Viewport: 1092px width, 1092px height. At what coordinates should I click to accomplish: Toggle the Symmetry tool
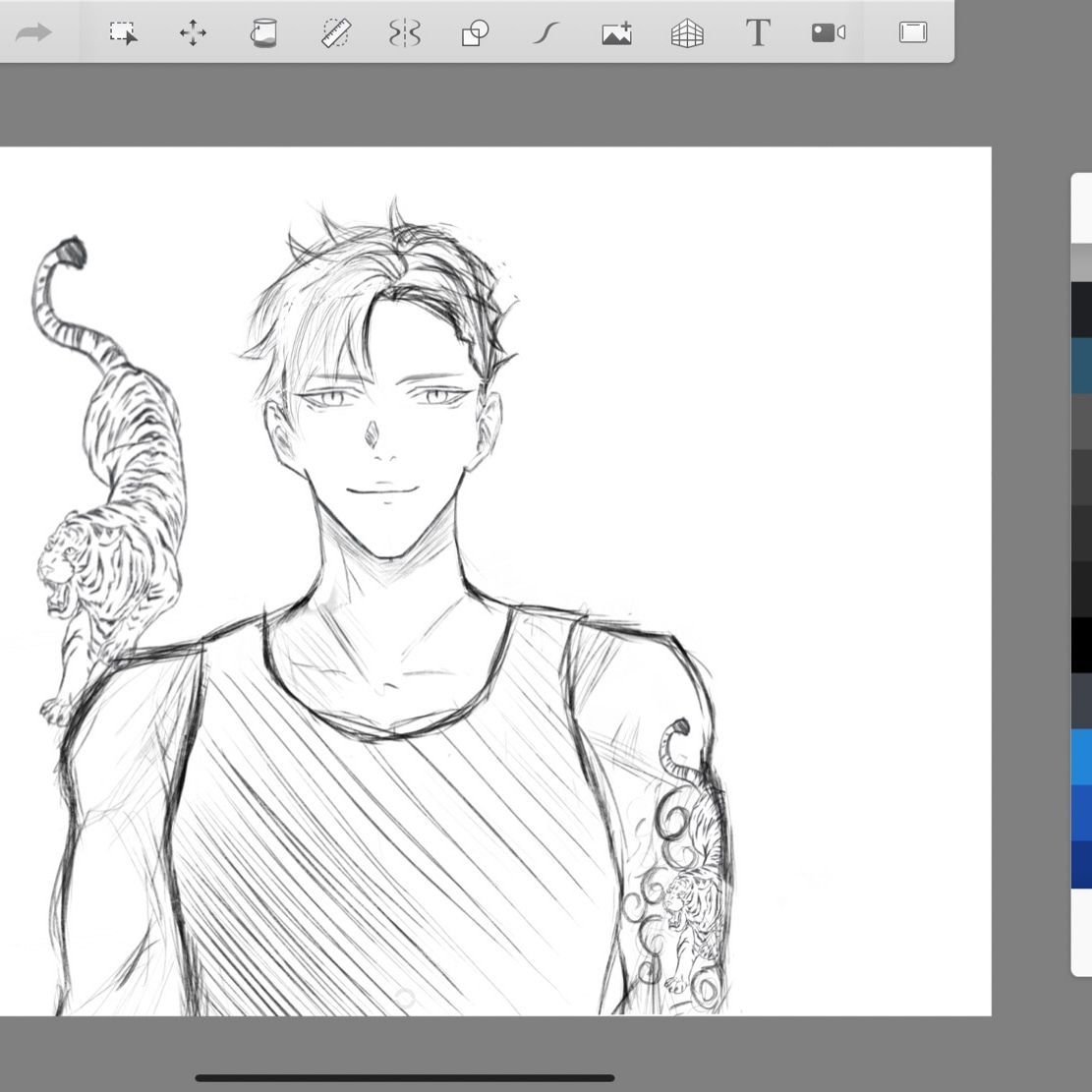[405, 32]
